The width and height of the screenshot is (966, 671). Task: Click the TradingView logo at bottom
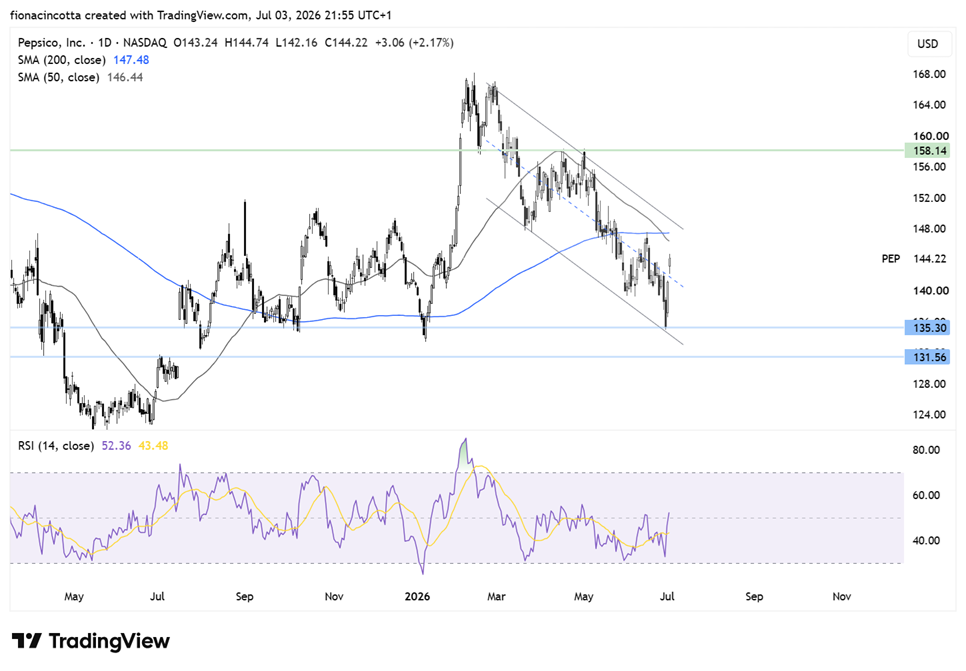pyautogui.click(x=91, y=641)
